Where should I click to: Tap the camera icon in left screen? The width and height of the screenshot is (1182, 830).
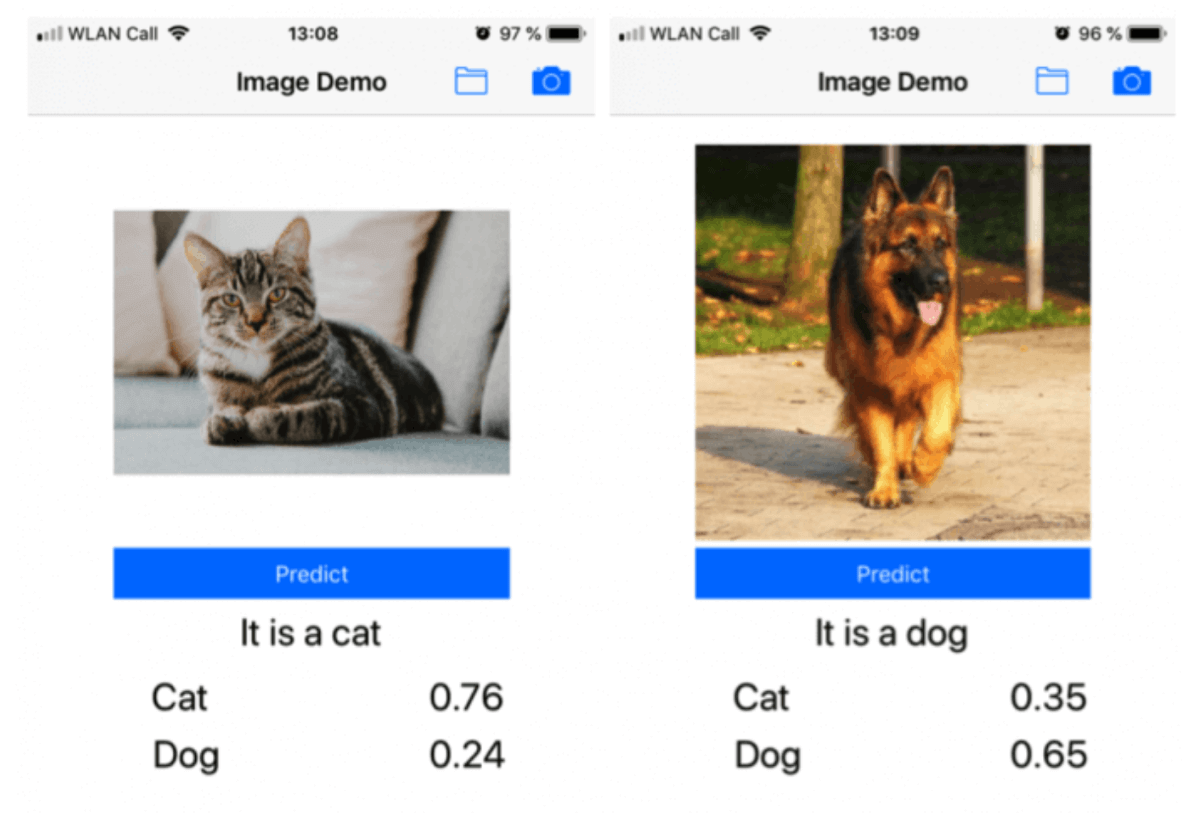[551, 81]
